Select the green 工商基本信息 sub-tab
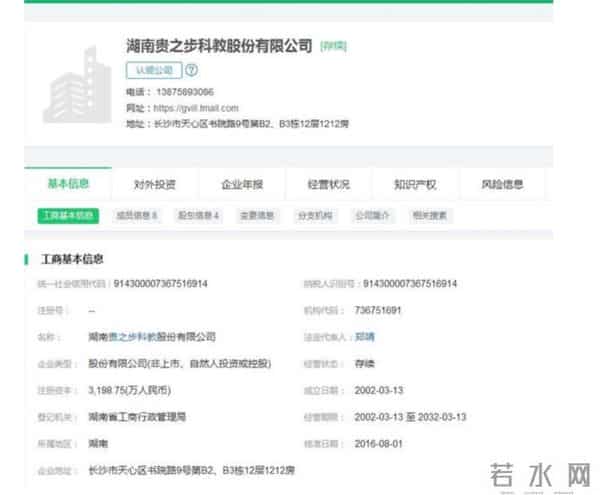Image resolution: width=600 pixels, height=495 pixels. point(68,216)
